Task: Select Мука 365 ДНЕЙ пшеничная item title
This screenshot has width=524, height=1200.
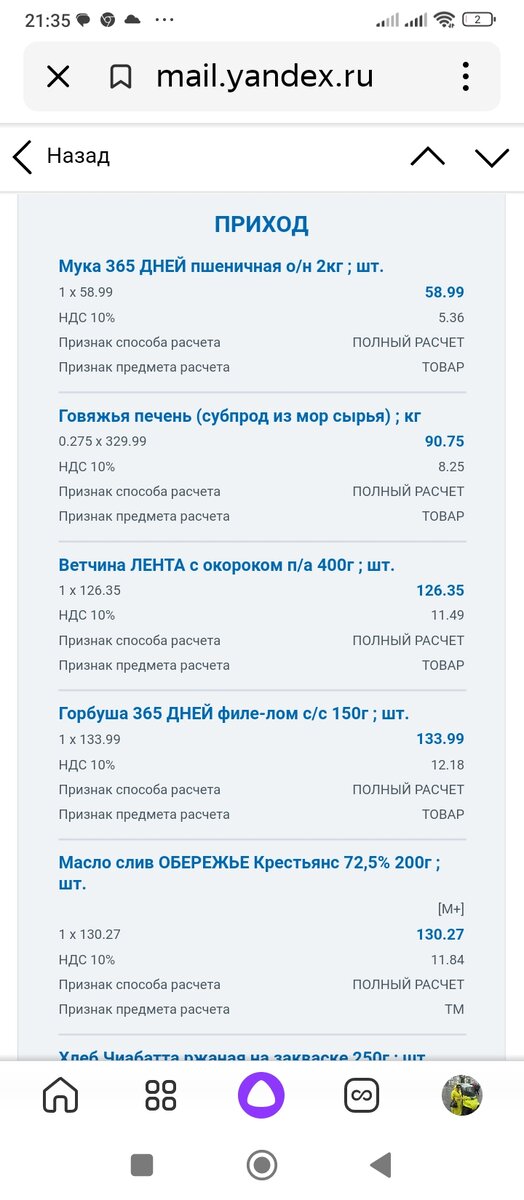Action: (221, 266)
